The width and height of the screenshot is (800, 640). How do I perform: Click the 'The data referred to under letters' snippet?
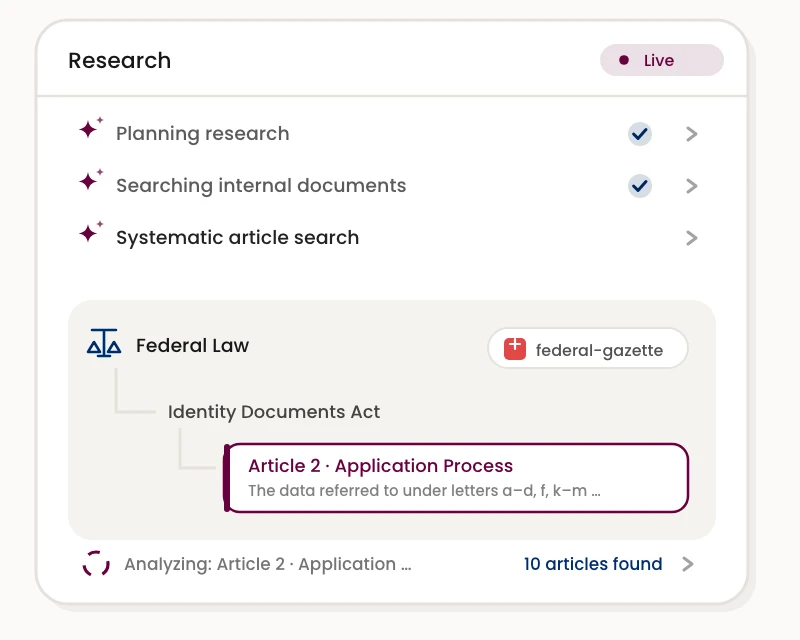(424, 490)
